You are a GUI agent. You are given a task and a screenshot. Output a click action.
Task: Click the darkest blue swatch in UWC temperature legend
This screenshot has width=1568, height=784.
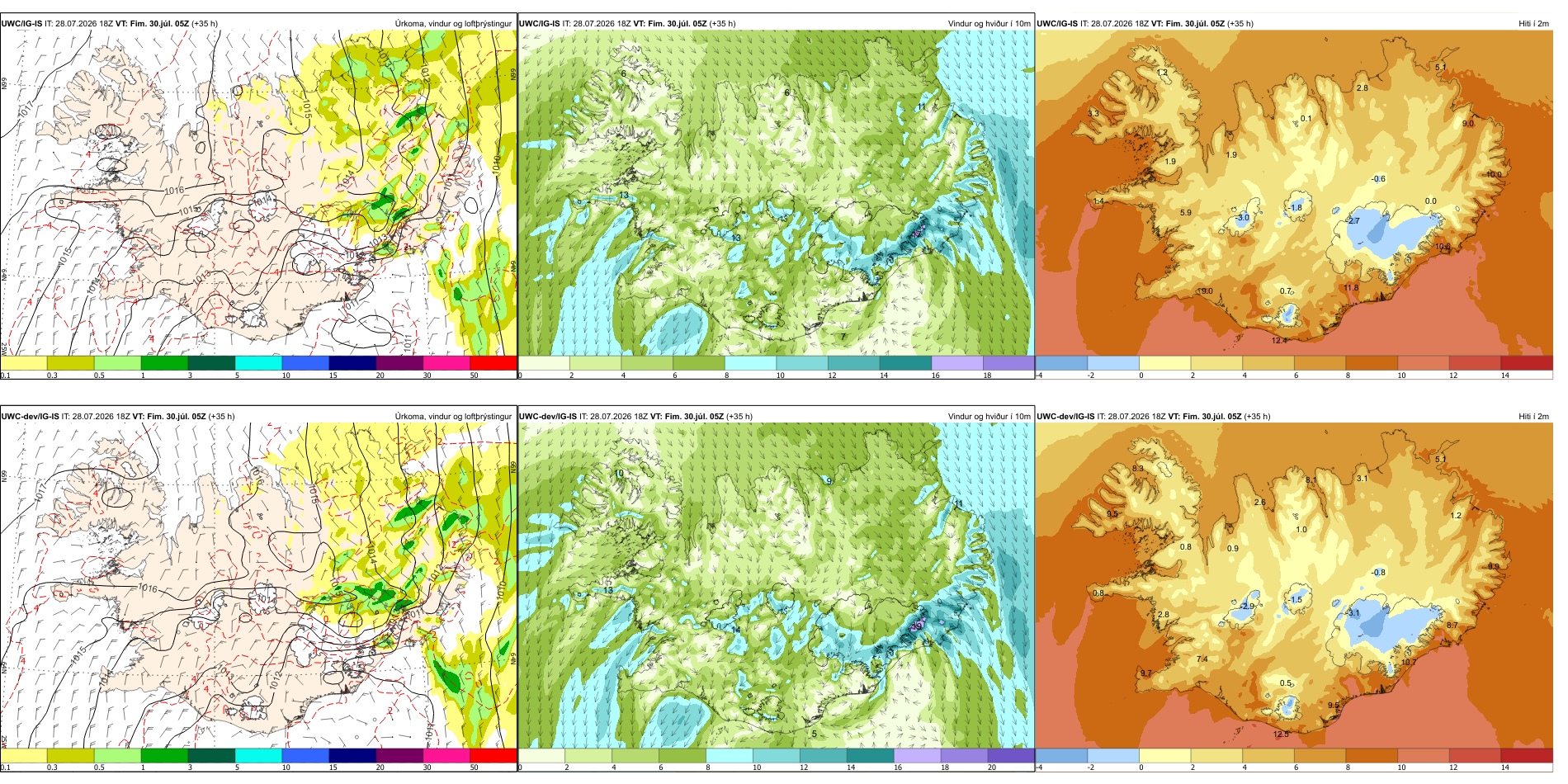(1061, 362)
